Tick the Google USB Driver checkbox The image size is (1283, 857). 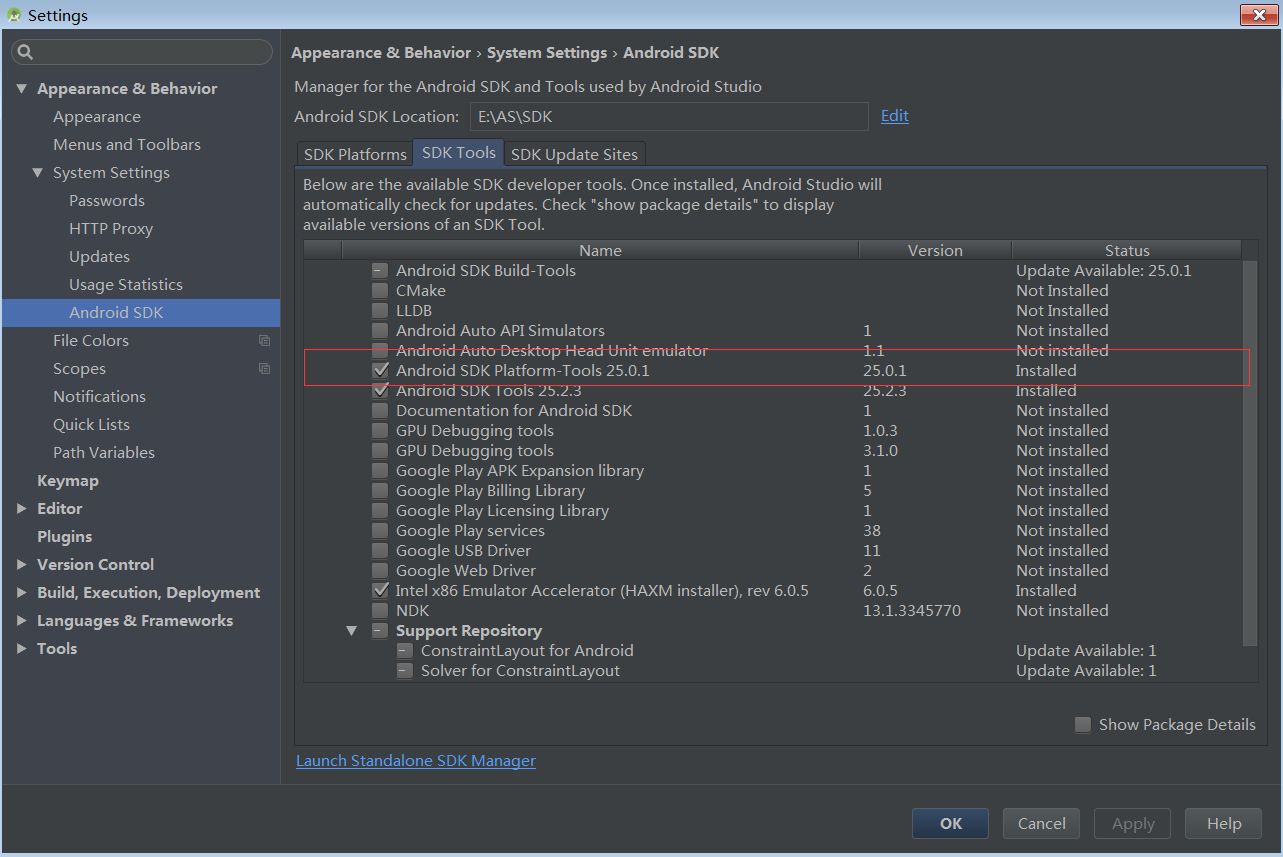coord(380,551)
